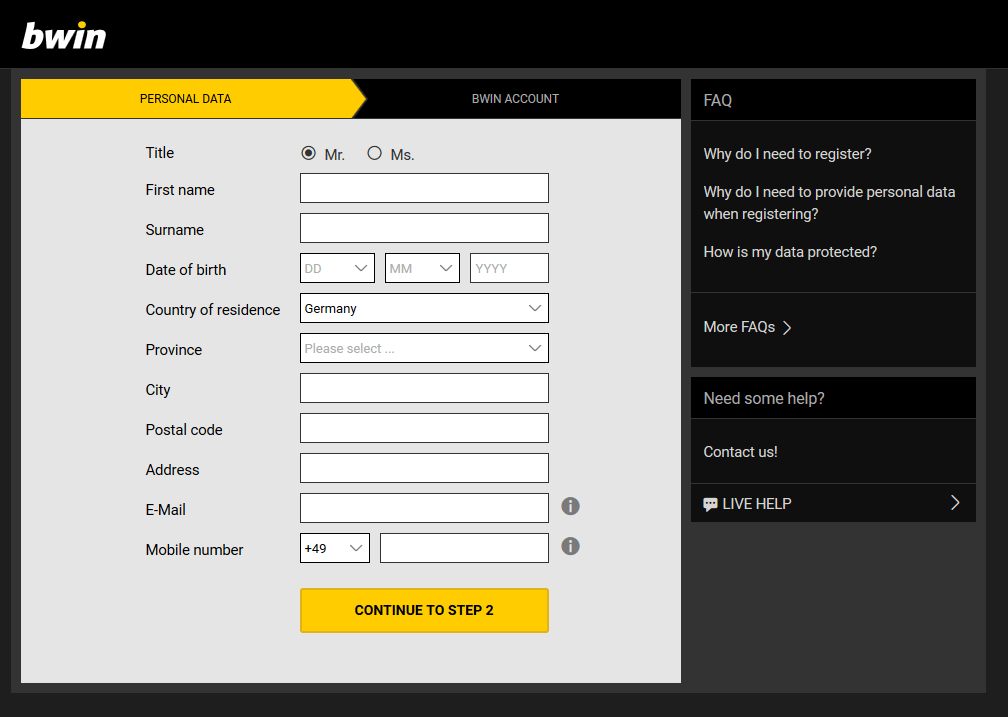
Task: Open the DD day of birth dropdown
Action: tap(338, 268)
